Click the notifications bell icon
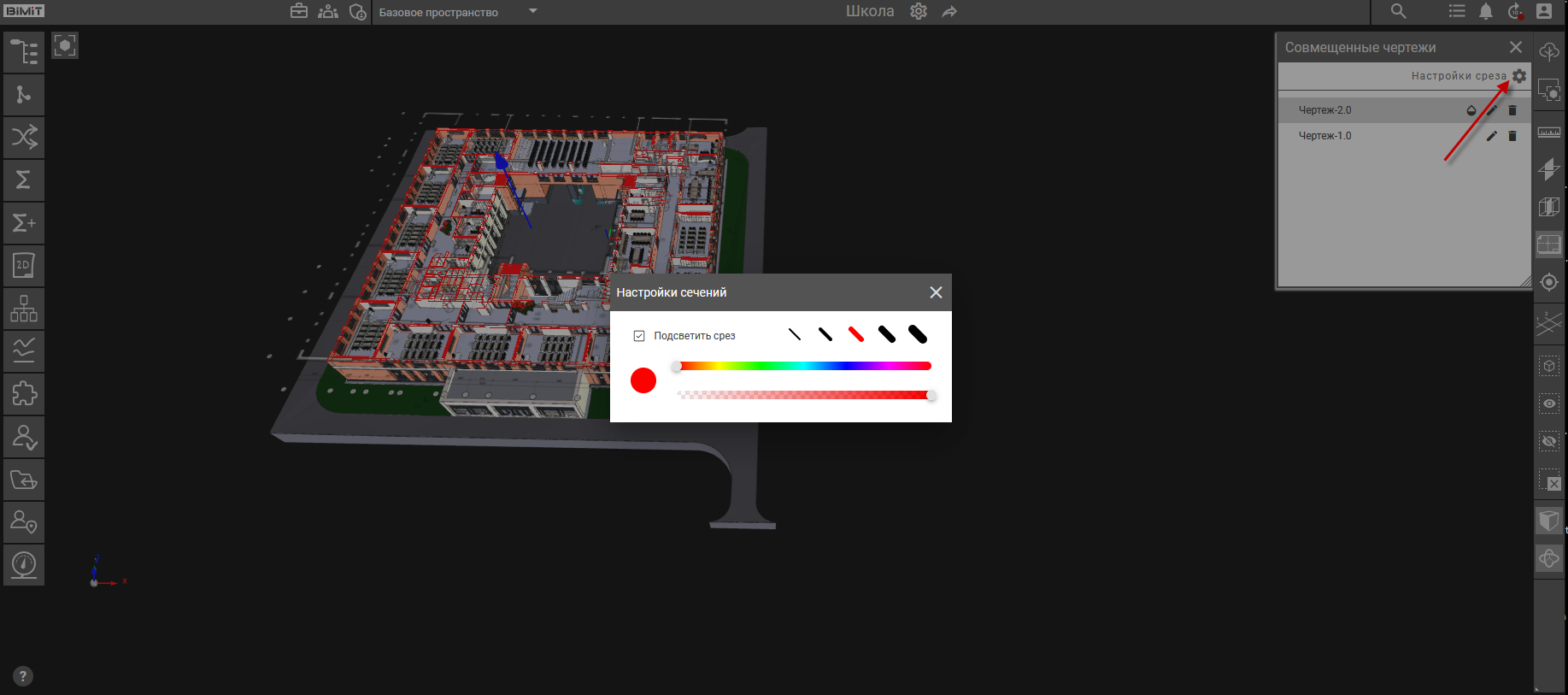This screenshot has height=695, width=1568. 1486,12
